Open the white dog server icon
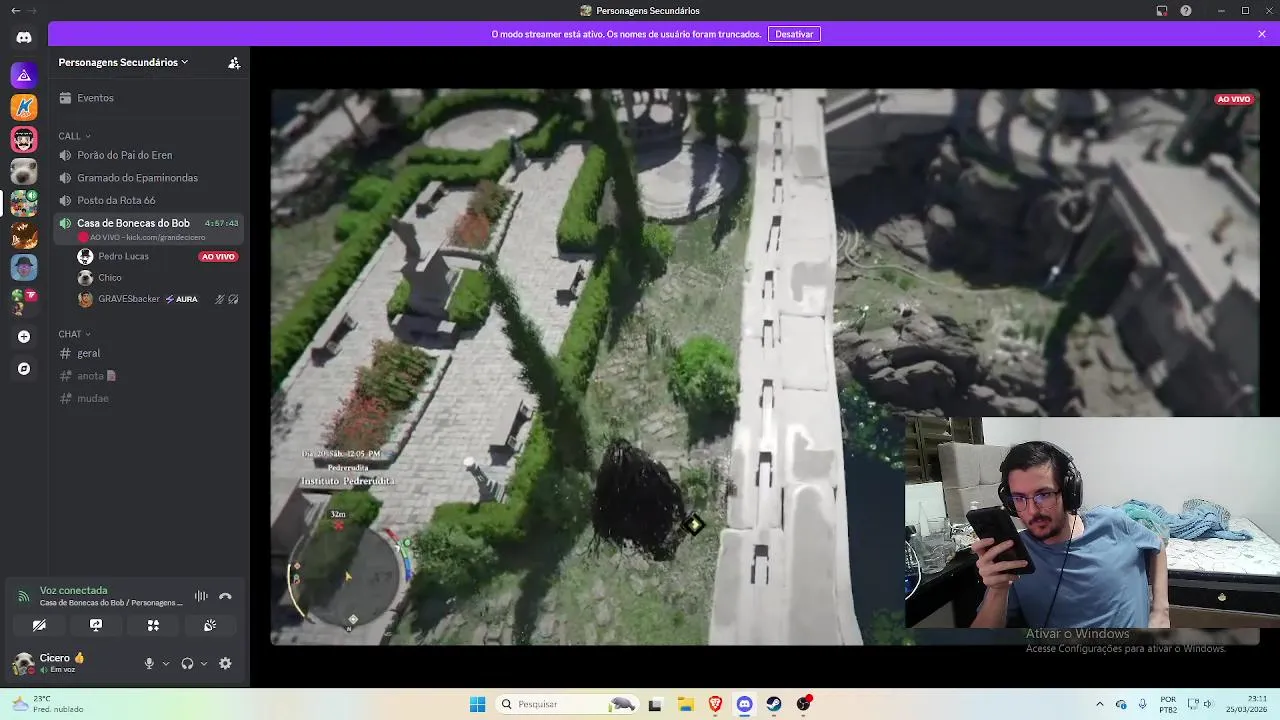The width and height of the screenshot is (1280, 720). point(24,171)
